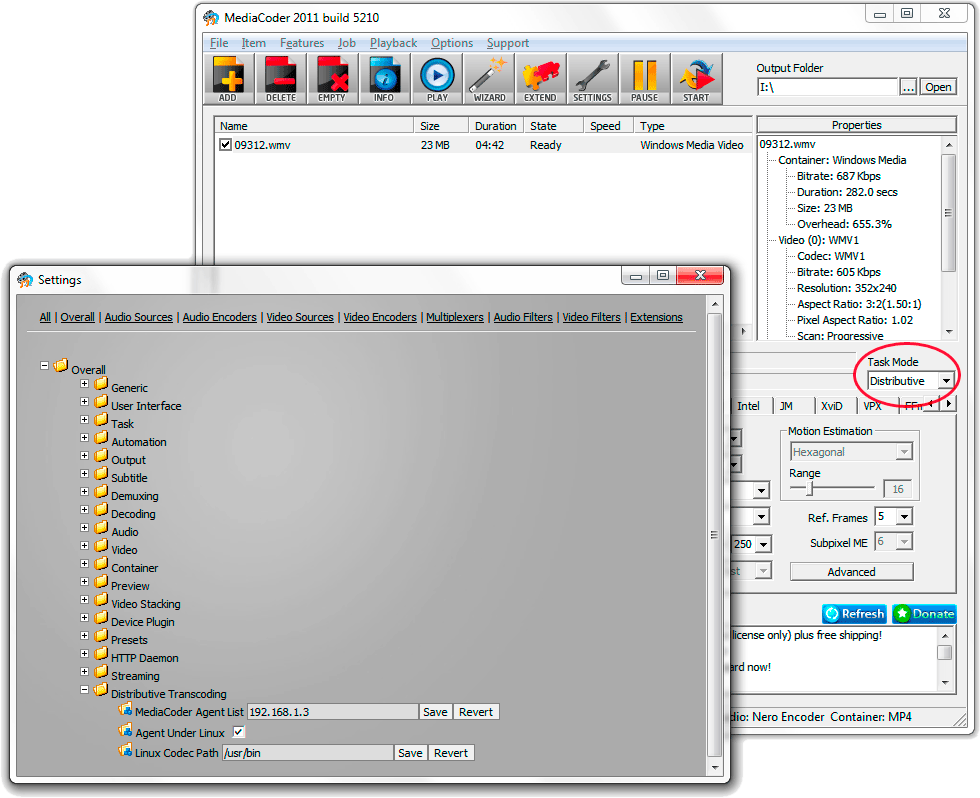Uncheck the 09312.wmv file checkbox
This screenshot has width=980, height=798.
pyautogui.click(x=226, y=144)
